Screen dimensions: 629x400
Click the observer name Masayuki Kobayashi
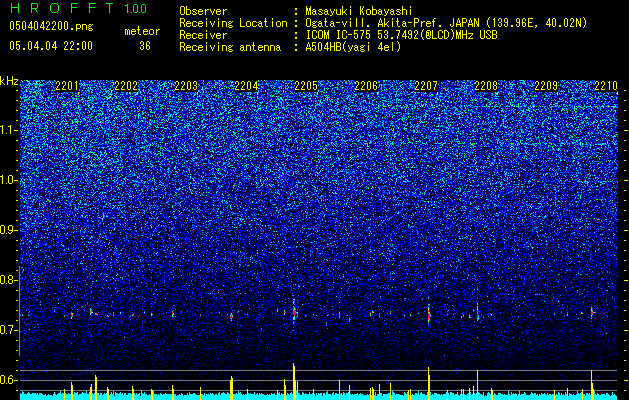click(x=359, y=11)
